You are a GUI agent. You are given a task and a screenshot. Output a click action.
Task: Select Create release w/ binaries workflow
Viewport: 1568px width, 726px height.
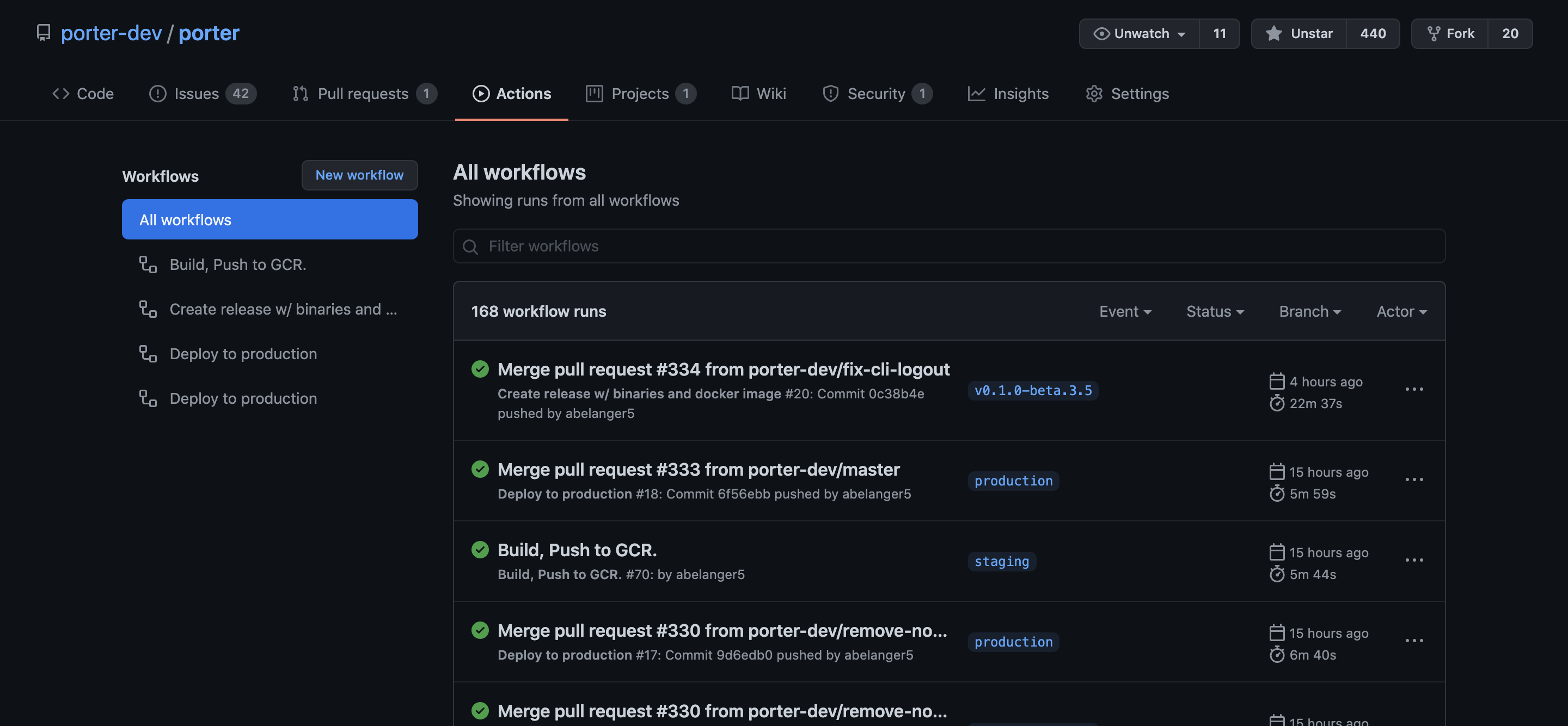283,309
